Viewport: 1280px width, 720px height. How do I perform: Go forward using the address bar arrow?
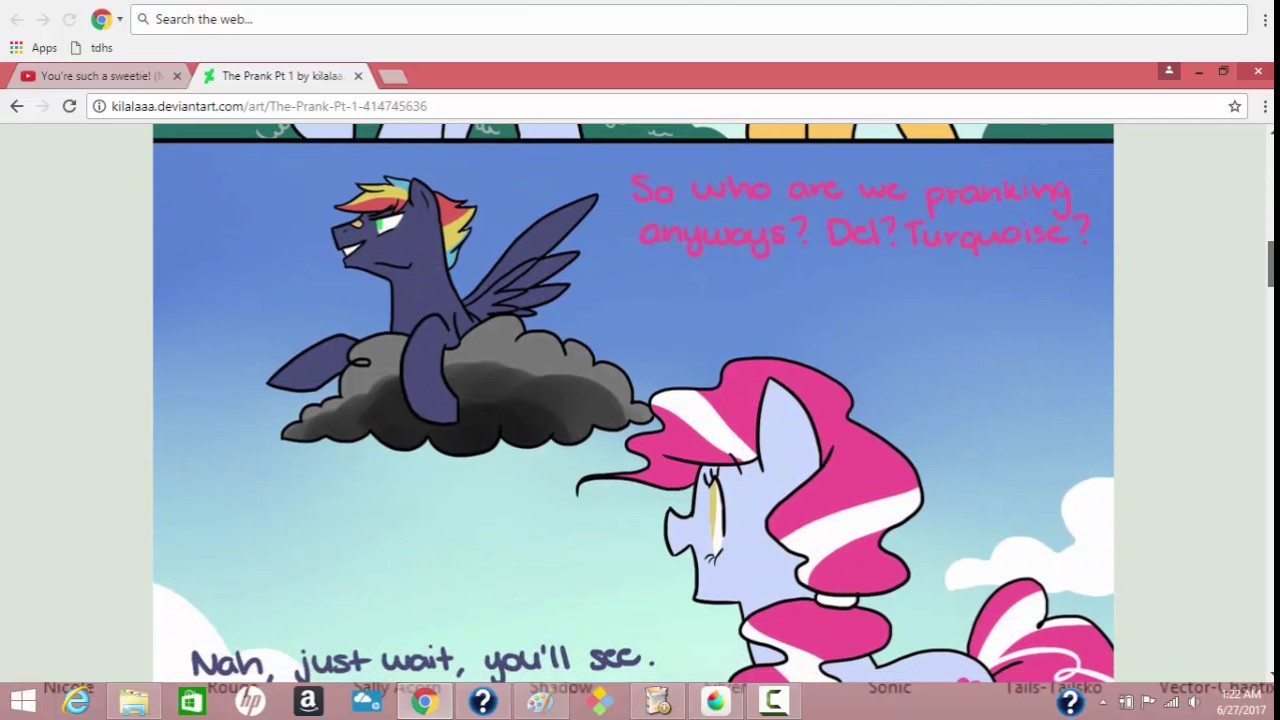(42, 106)
